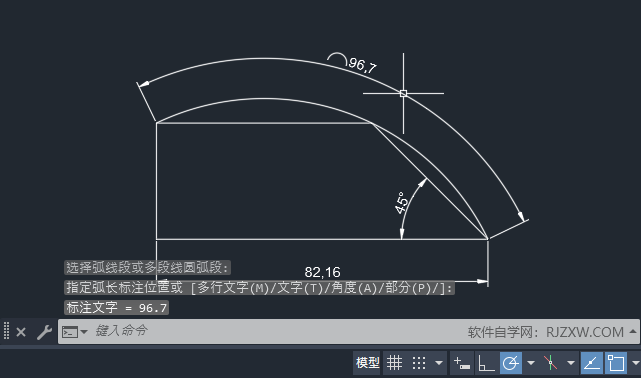
Task: Click the command prompt icon
Action: pyautogui.click(x=69, y=332)
